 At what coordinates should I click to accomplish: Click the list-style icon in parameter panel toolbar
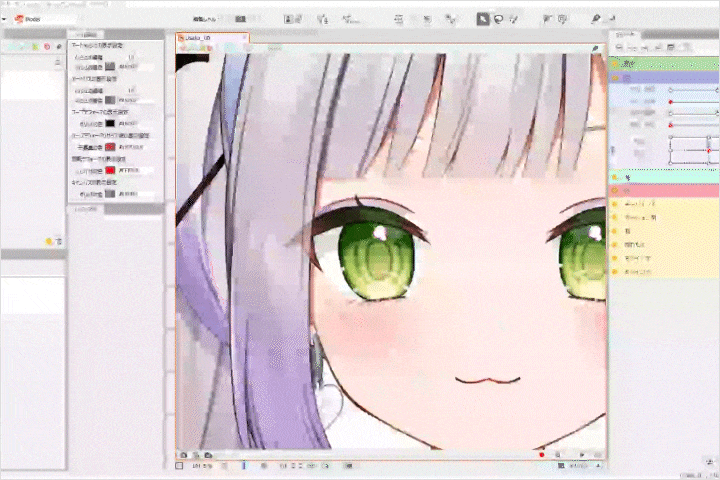670,47
